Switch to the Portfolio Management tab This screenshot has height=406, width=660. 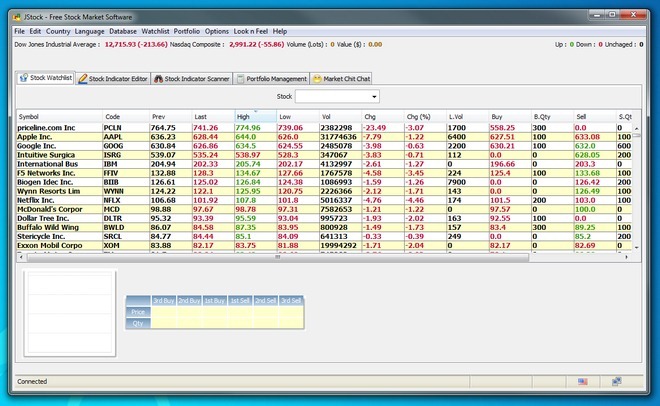272,79
